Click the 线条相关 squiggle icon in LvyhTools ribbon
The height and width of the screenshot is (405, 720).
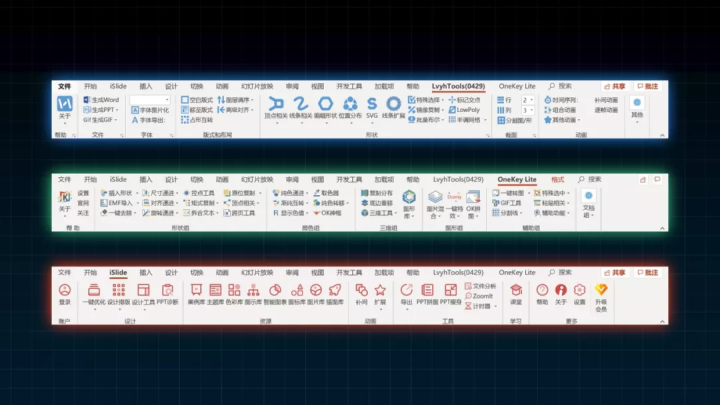pyautogui.click(x=301, y=104)
